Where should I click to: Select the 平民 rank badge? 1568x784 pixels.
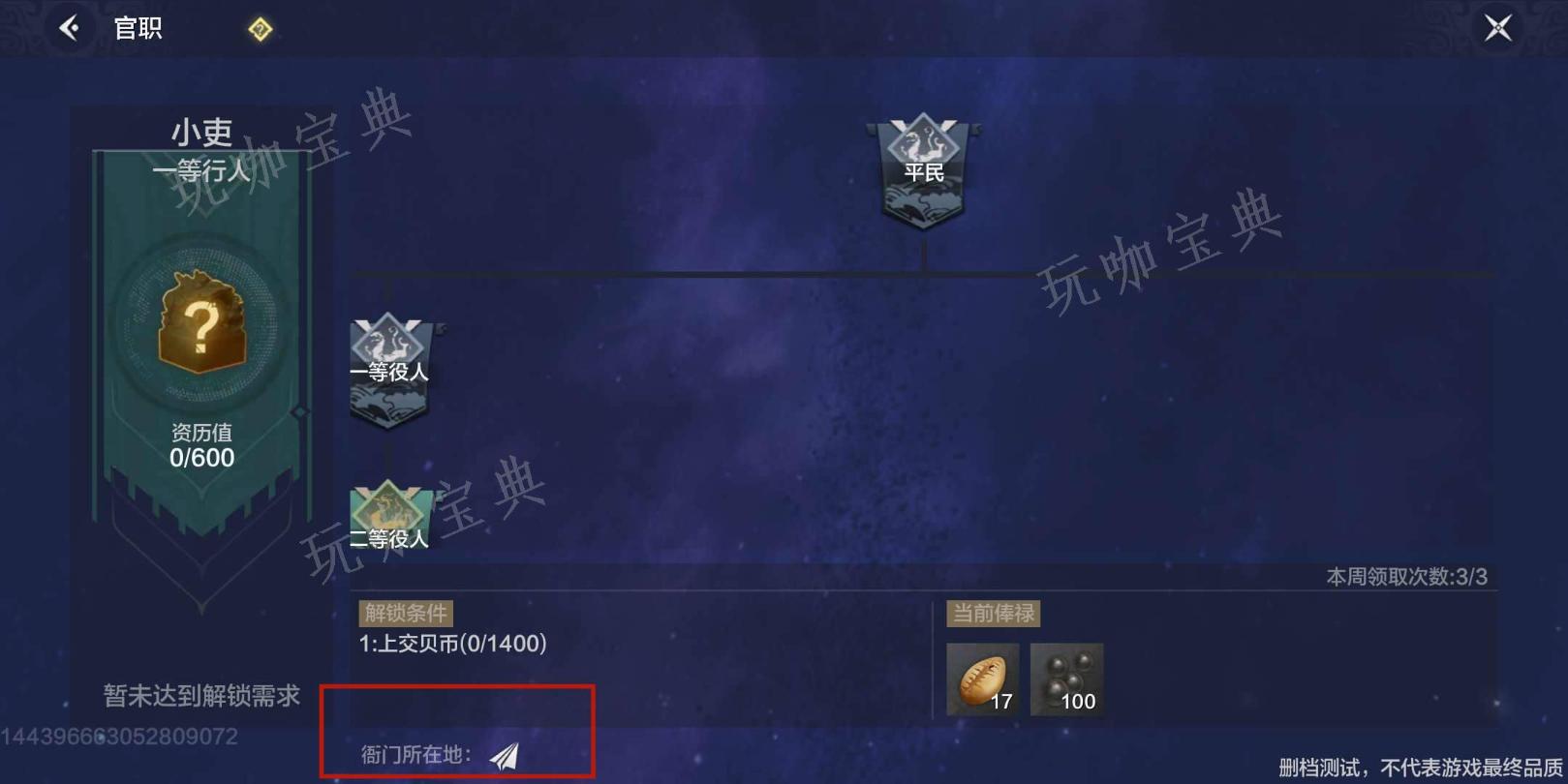[924, 172]
